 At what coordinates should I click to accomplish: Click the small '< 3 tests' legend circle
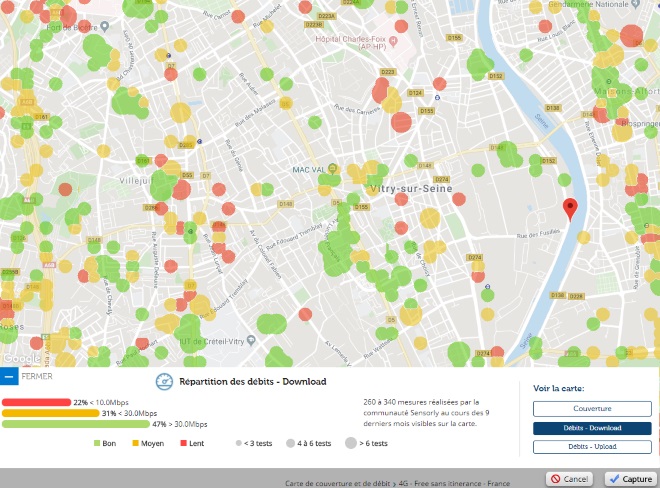click(237, 442)
